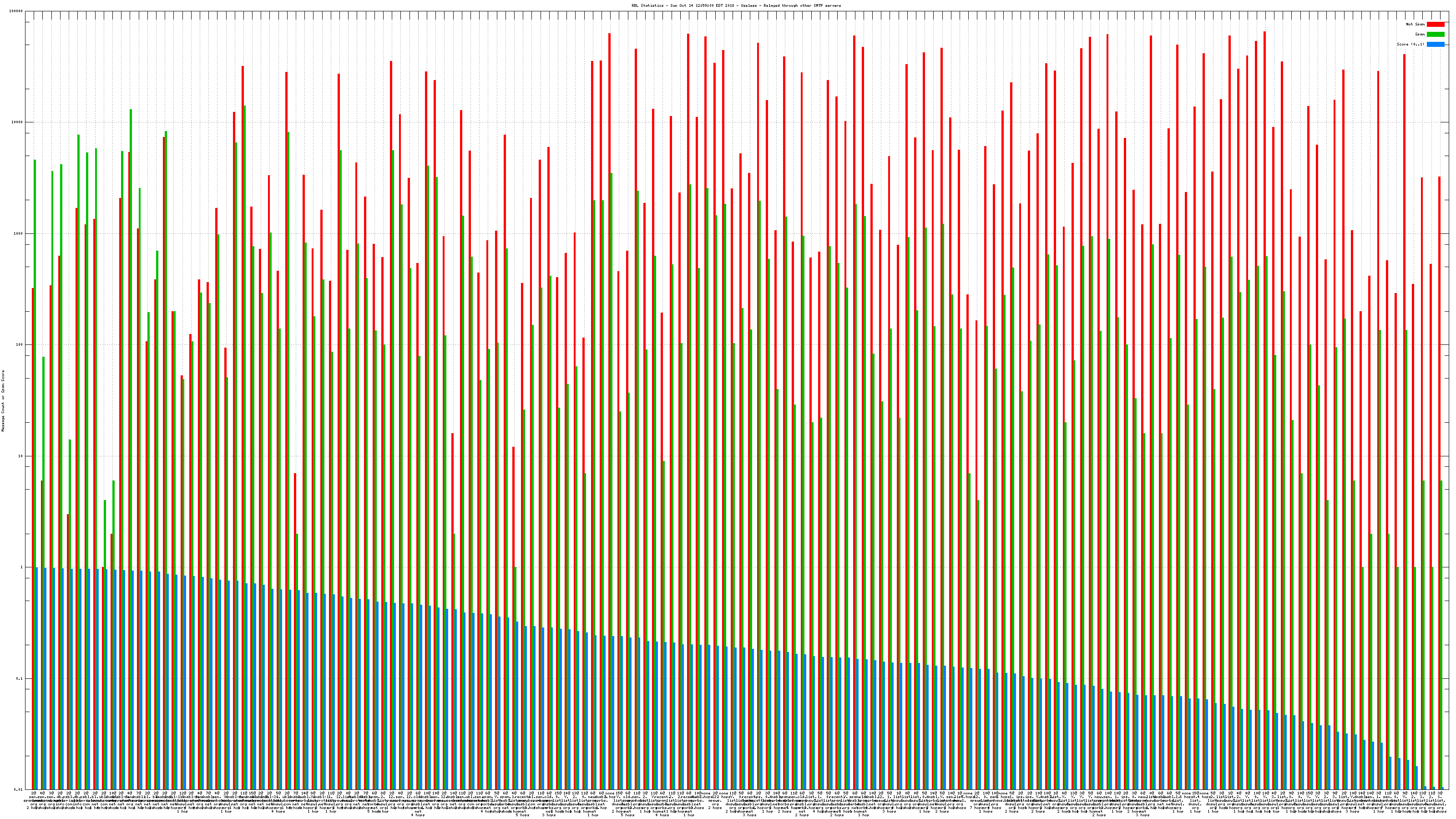The width and height of the screenshot is (1456, 819).
Task: Click the "Spam" legend label text
Action: (x=1420, y=35)
